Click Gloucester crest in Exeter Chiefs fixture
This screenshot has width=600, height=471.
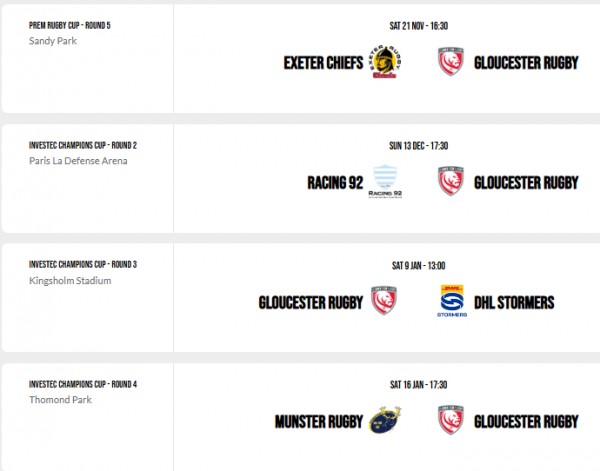coord(451,62)
